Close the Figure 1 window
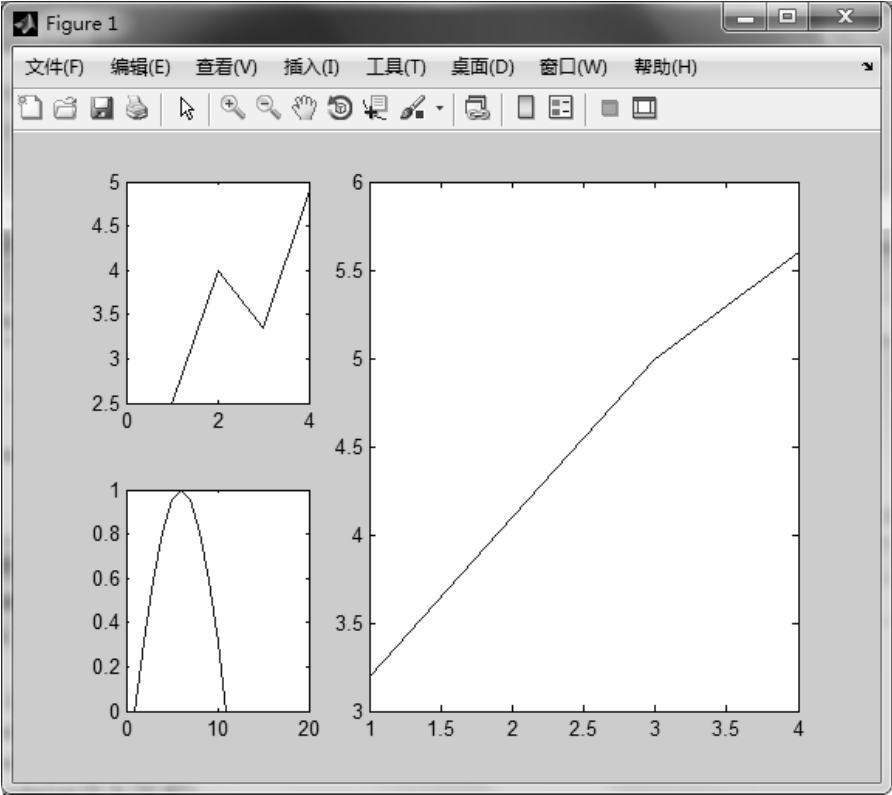Screen dimensions: 892x795 845,17
